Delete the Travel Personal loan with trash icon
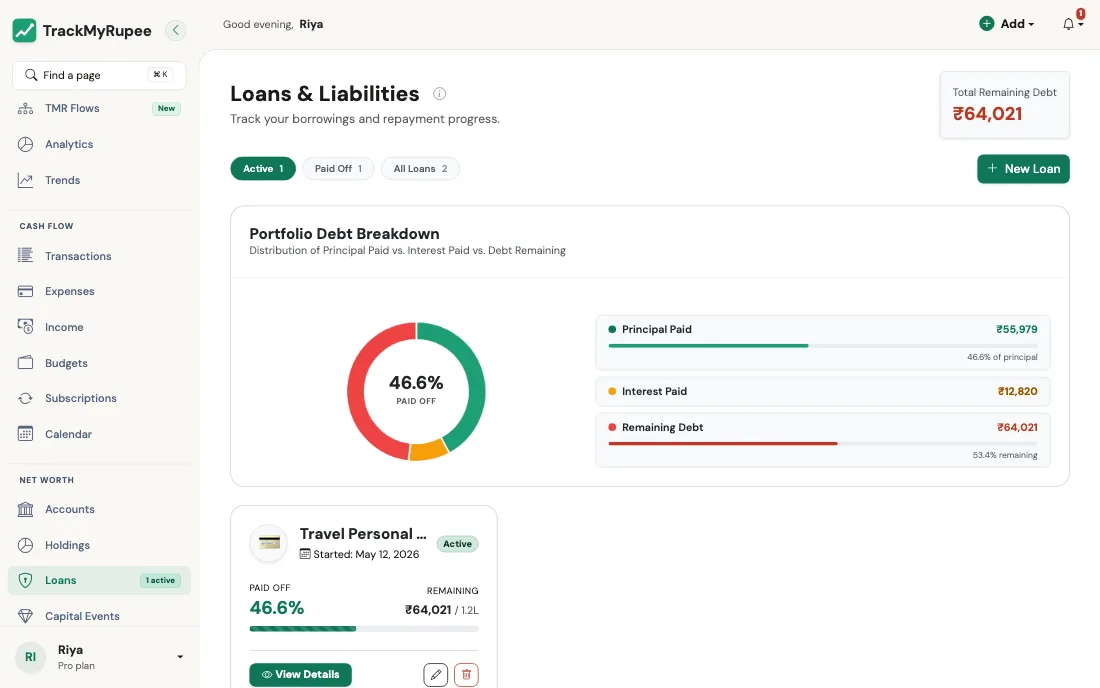 tap(467, 675)
